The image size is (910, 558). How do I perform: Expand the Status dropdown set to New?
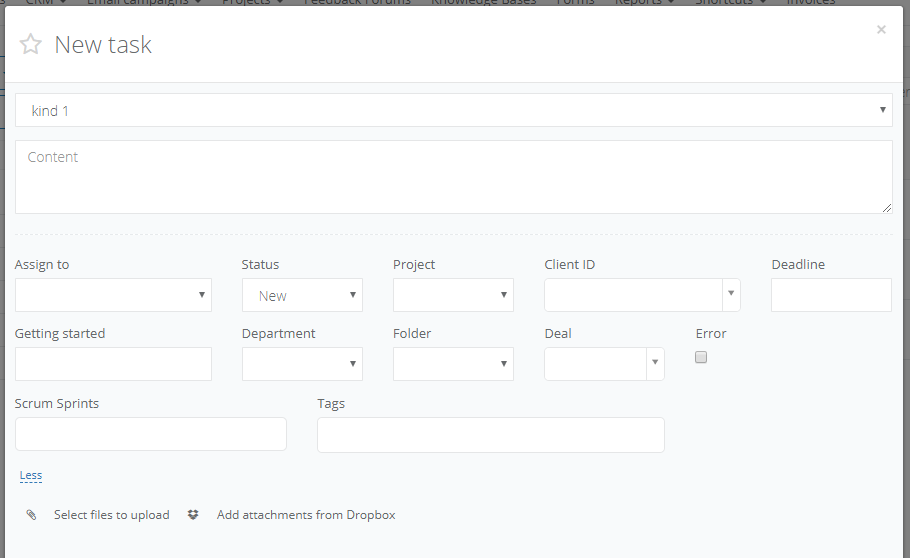pos(302,295)
